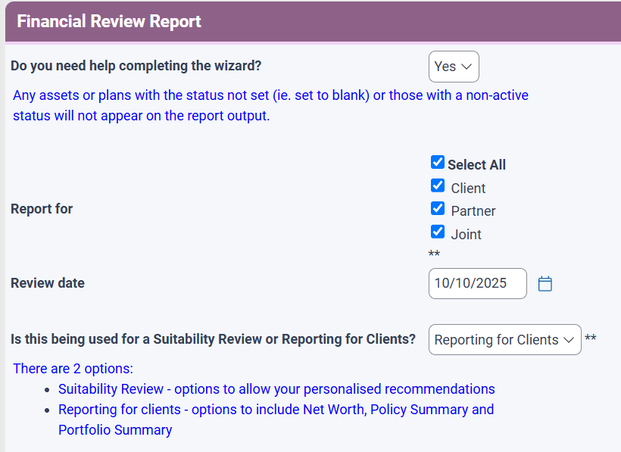Click the Suitability Review or Reporting question label
The image size is (621, 452).
[x=213, y=339]
